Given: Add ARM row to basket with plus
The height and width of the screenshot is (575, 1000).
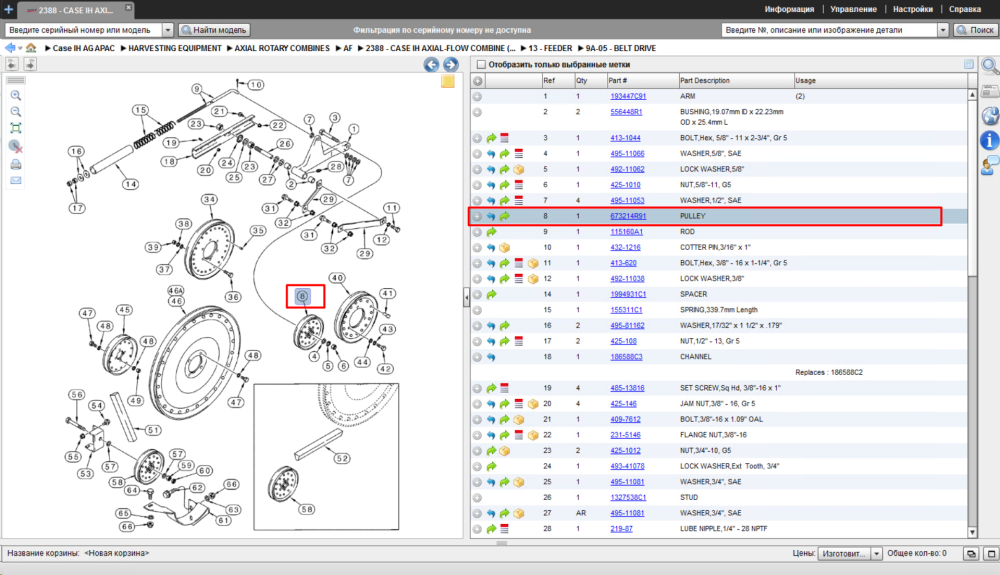Looking at the screenshot, I should 477,96.
